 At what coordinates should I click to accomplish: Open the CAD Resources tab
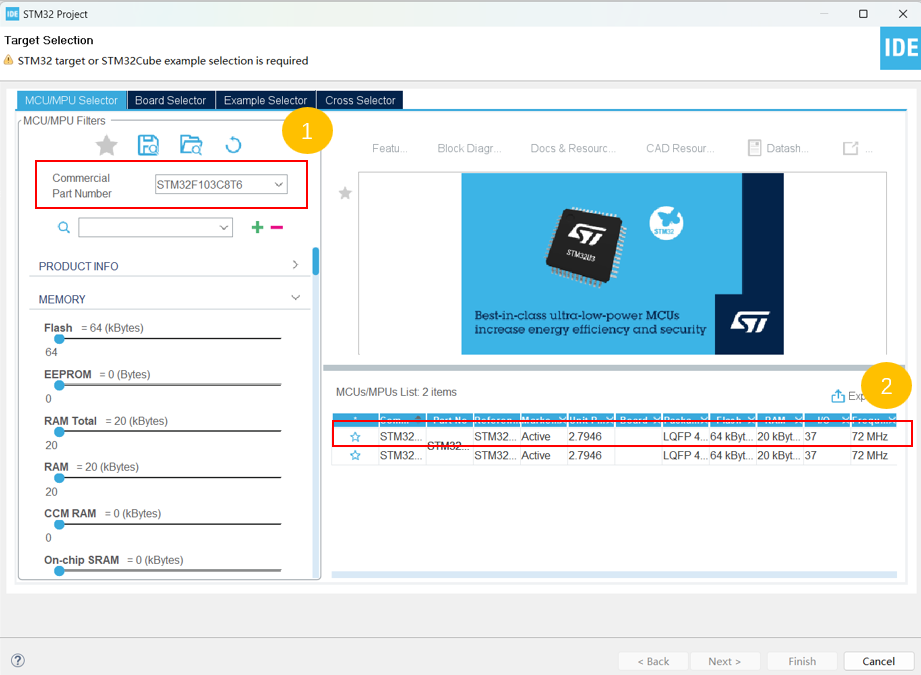680,149
